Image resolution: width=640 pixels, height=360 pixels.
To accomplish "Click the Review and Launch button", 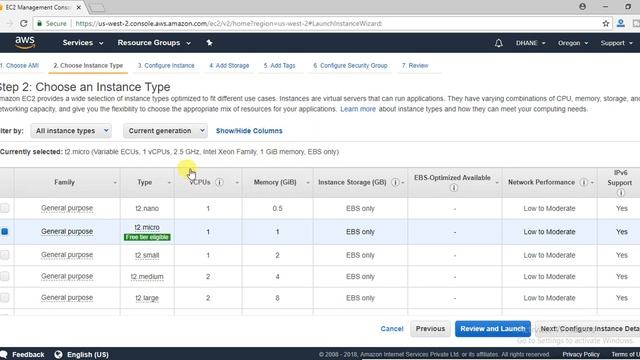I will (493, 329).
